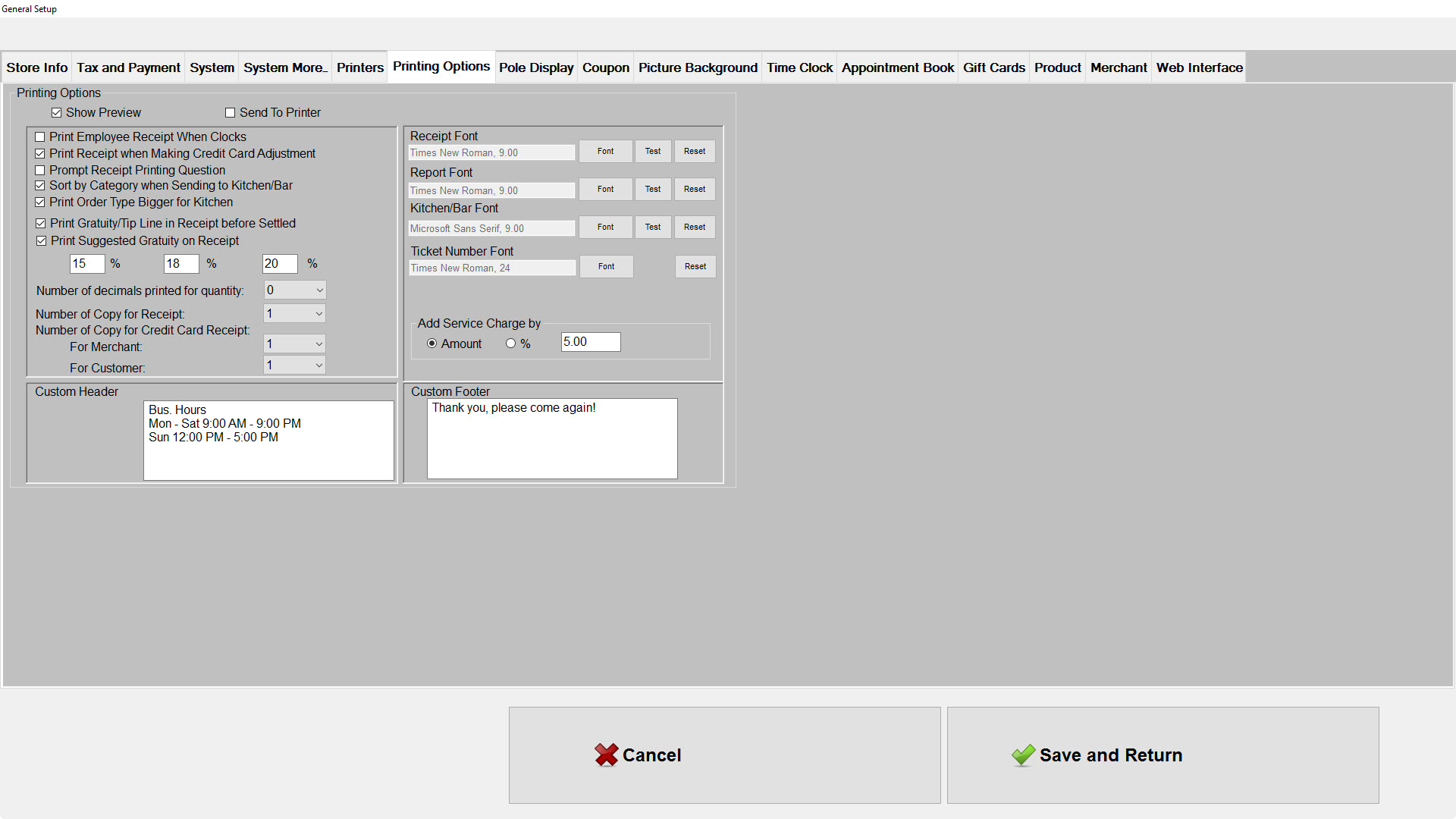
Task: Toggle Prompt Receipt Printing Question
Action: pos(40,171)
